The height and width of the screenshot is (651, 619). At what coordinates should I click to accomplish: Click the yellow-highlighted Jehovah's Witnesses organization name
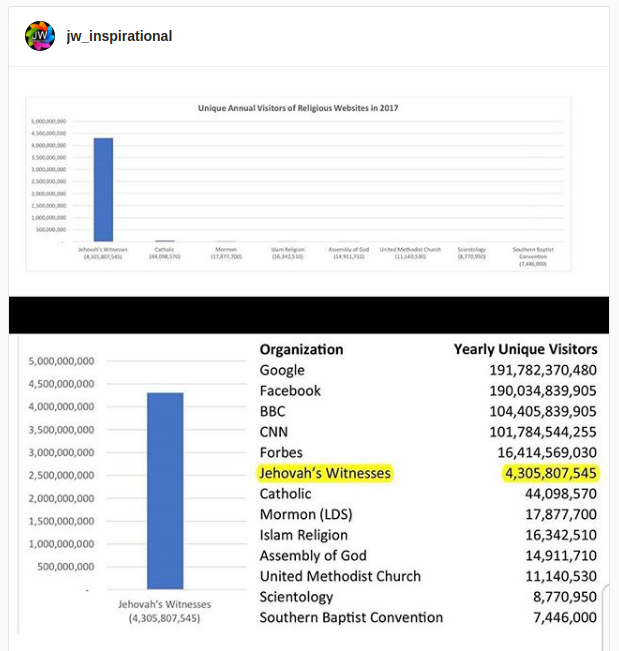325,473
